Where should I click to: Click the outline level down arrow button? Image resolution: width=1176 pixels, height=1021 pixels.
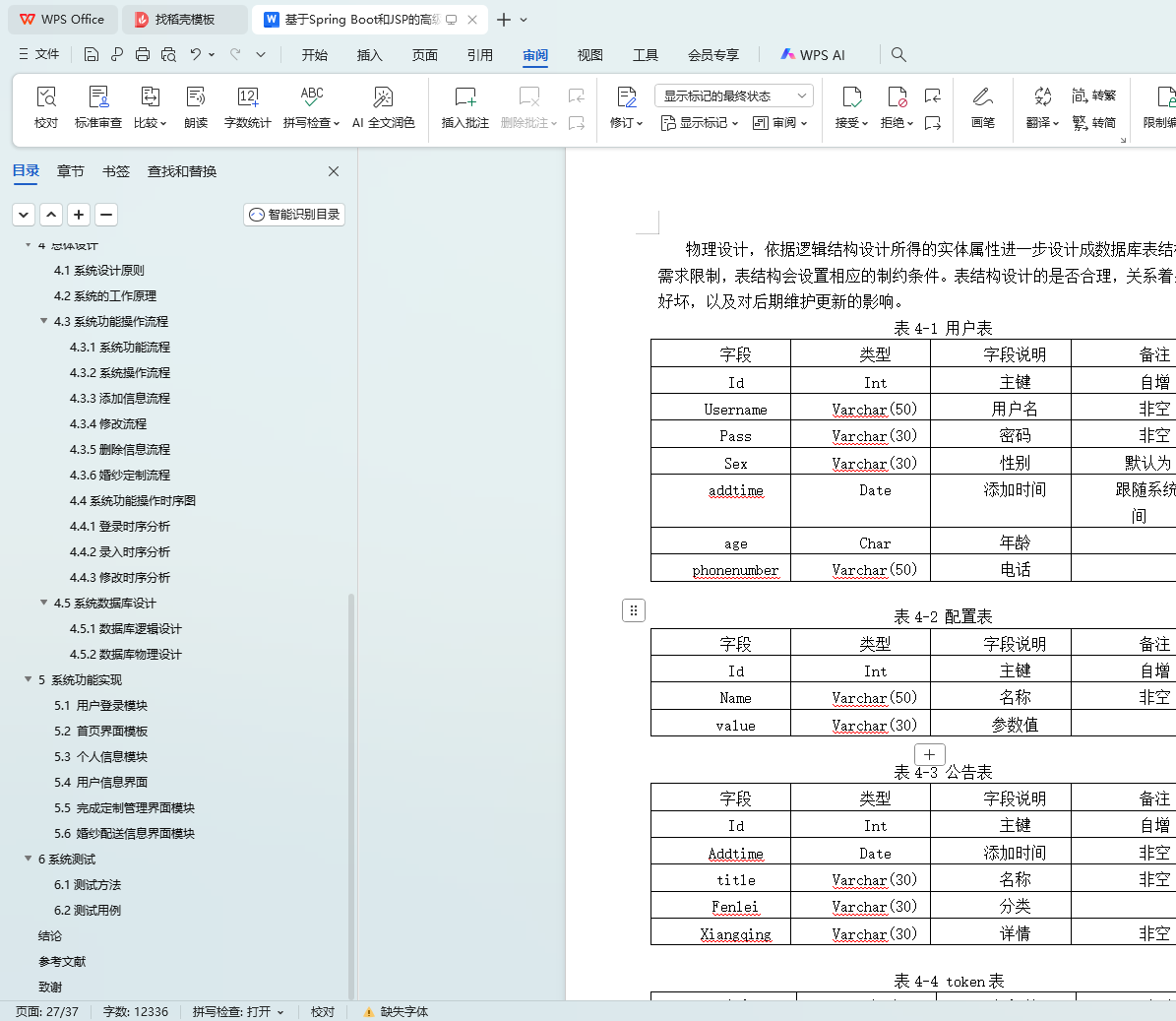(x=24, y=215)
